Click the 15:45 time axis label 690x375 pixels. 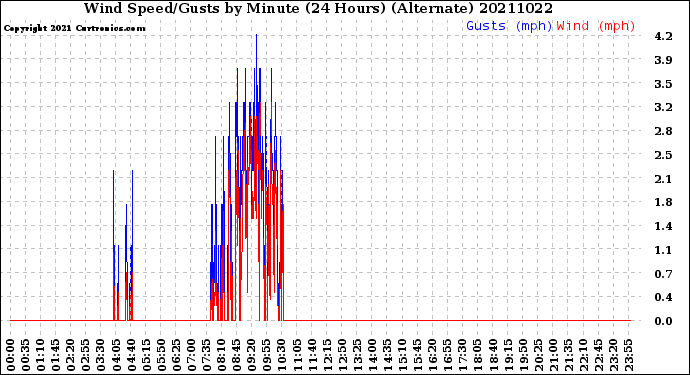[x=418, y=355]
